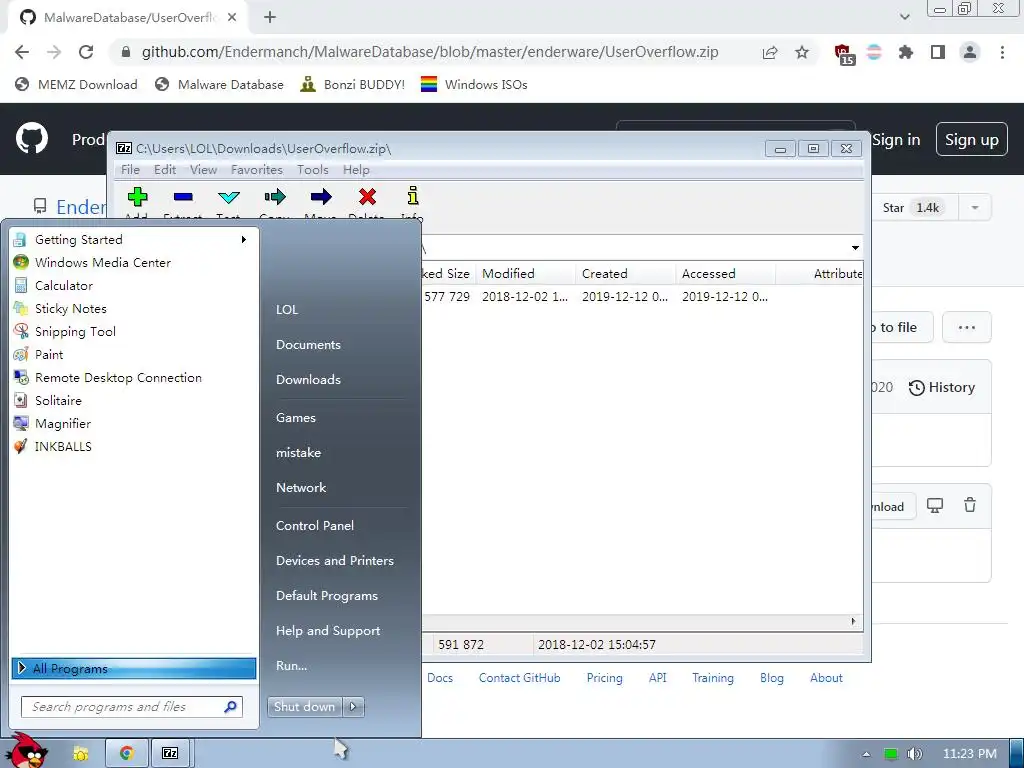Open the Star dropdown on GitHub
The height and width of the screenshot is (768, 1024).
(974, 208)
